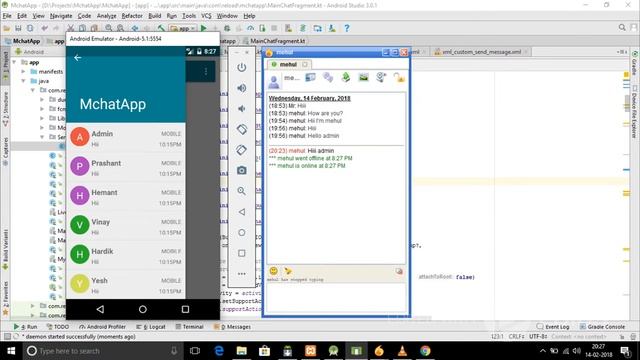Viewport: 640px width, 360px height.
Task: Click the Save All floppy disk icon
Action: coord(18,28)
